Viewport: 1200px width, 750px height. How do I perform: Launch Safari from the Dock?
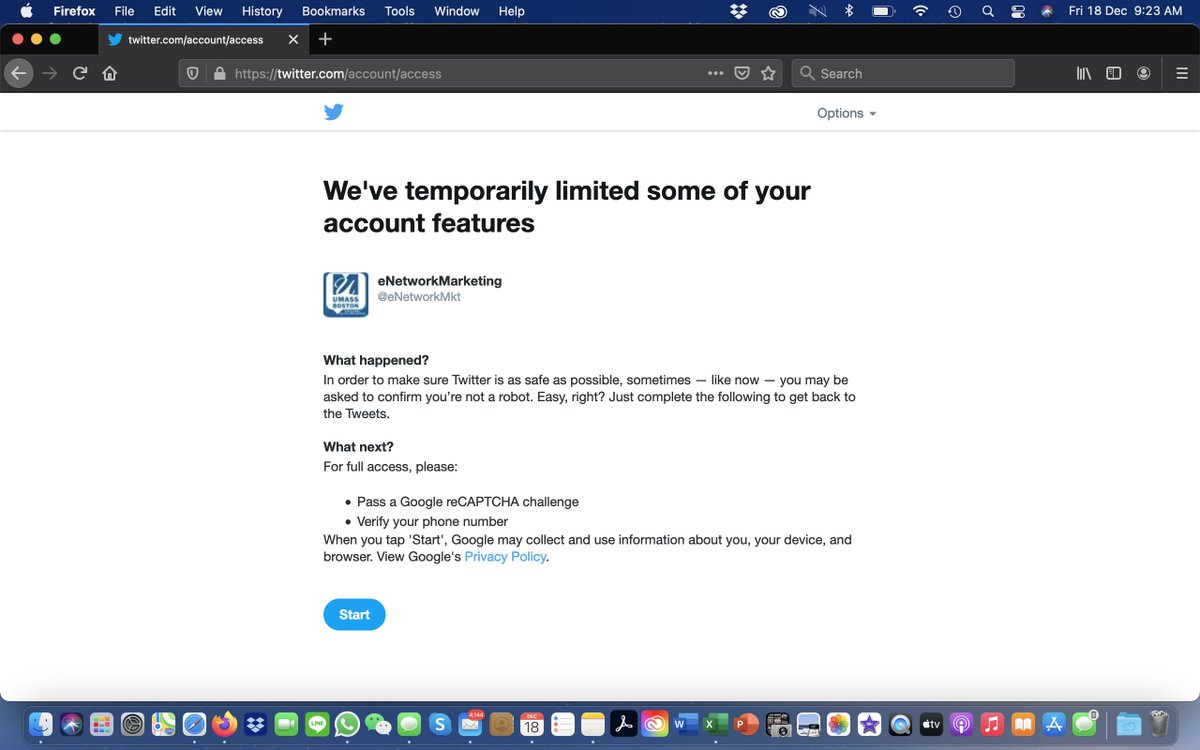pos(194,723)
